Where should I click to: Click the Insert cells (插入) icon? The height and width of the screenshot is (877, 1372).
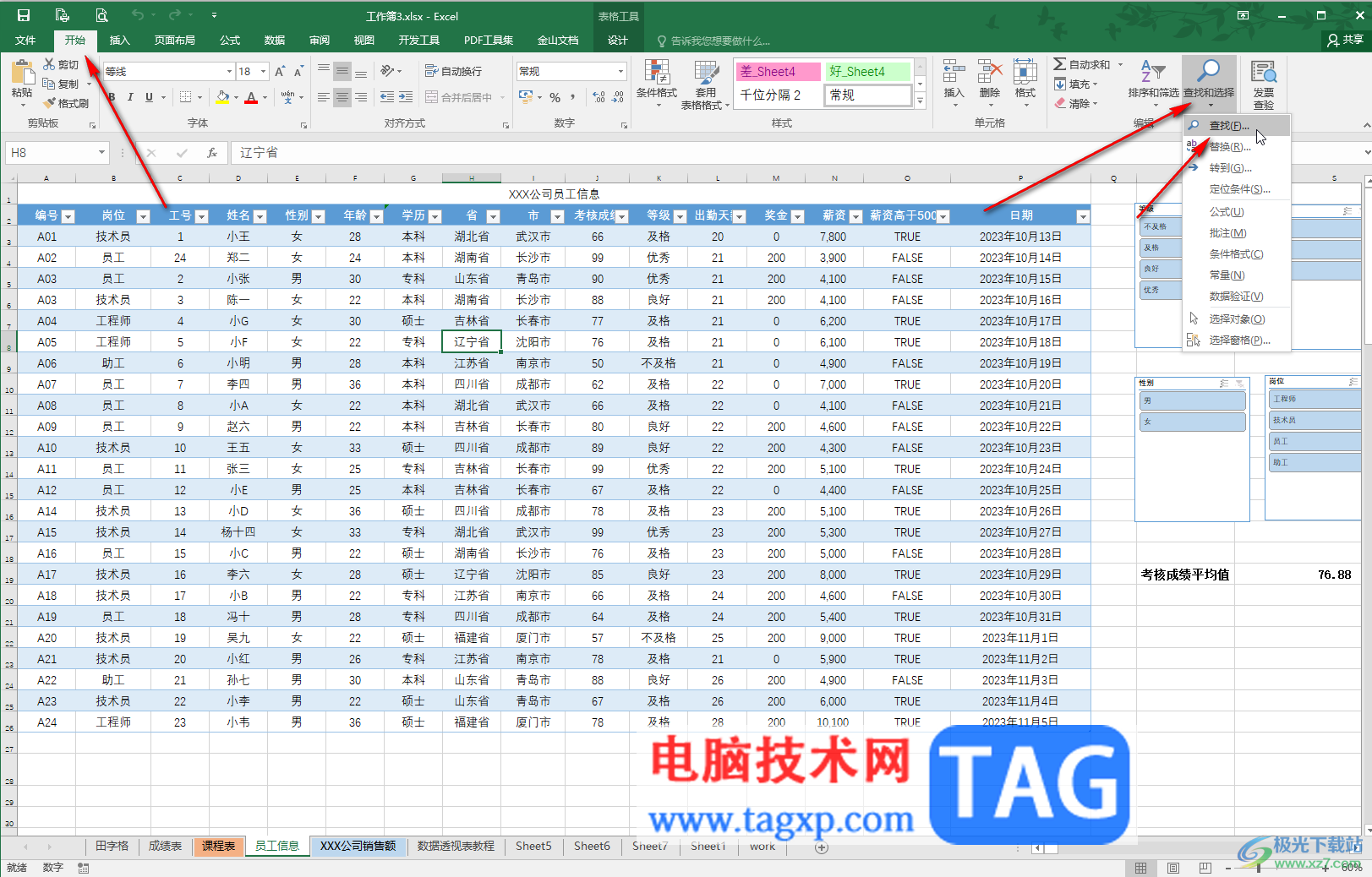pyautogui.click(x=954, y=73)
